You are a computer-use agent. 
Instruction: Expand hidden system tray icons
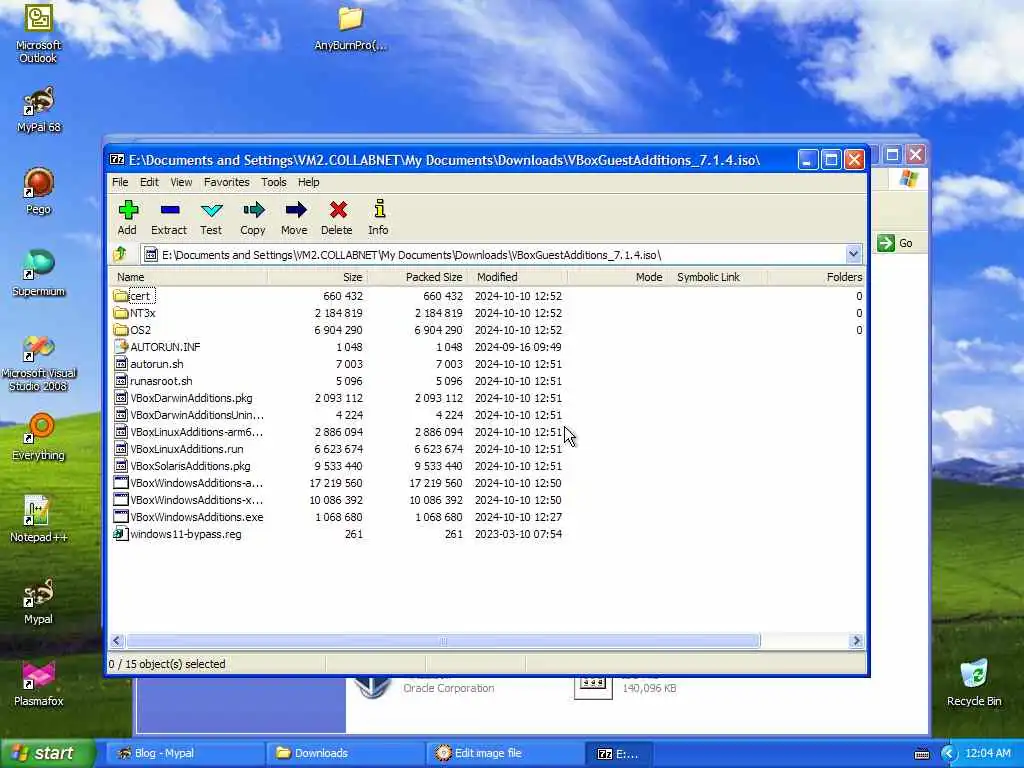(x=948, y=754)
